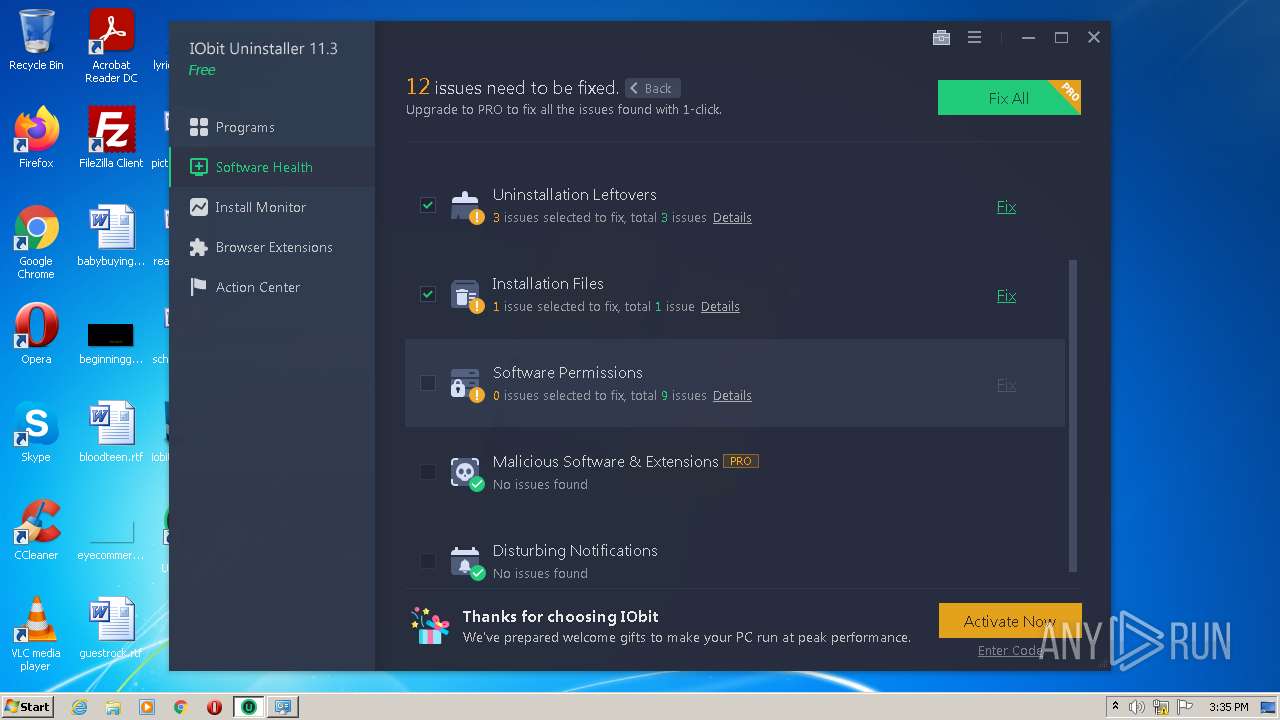Click the Malicious Software skull icon
The image size is (1280, 720).
(466, 473)
